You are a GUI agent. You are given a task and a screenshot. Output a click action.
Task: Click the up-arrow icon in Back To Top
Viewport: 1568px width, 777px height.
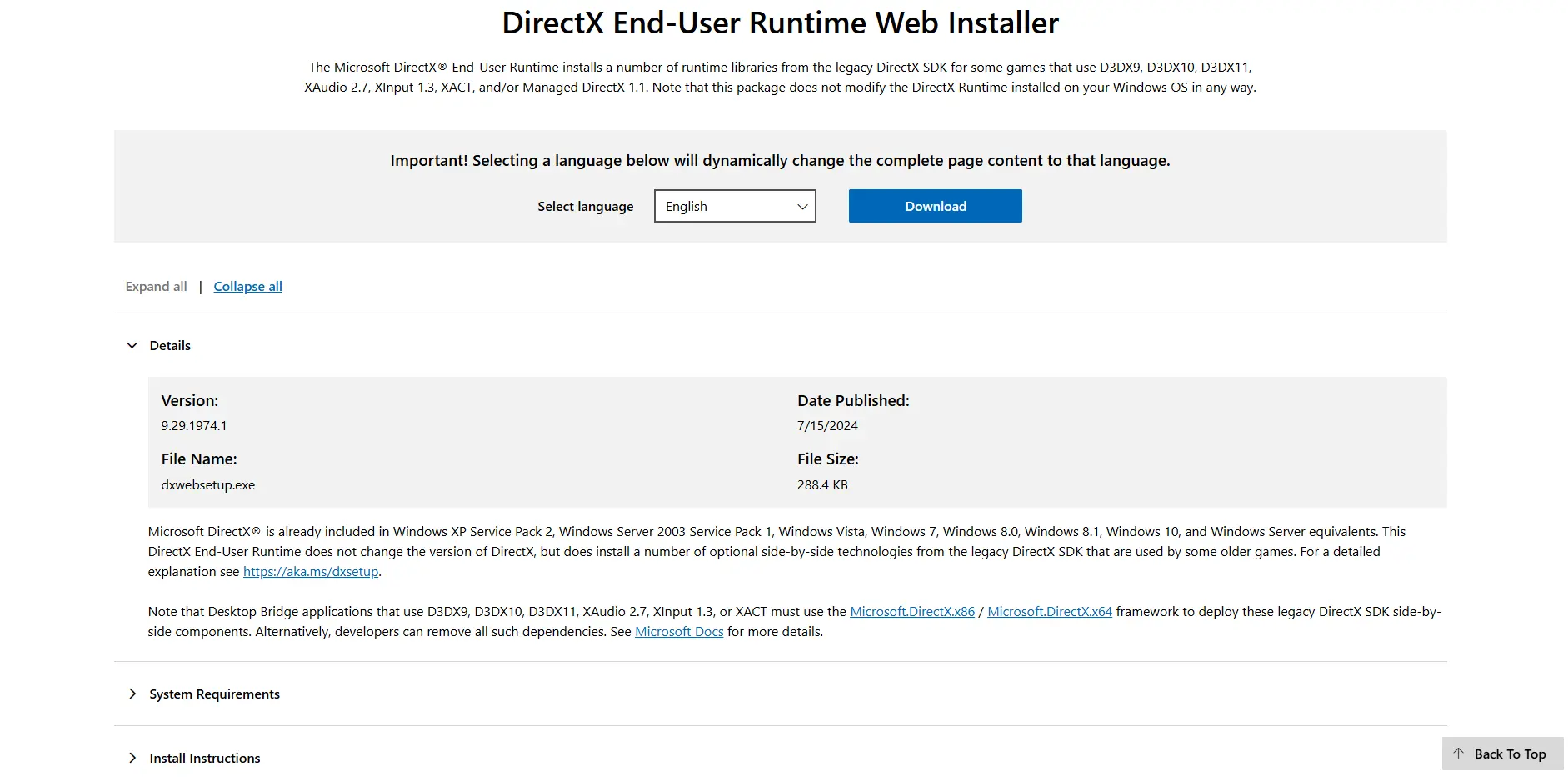coord(1458,754)
